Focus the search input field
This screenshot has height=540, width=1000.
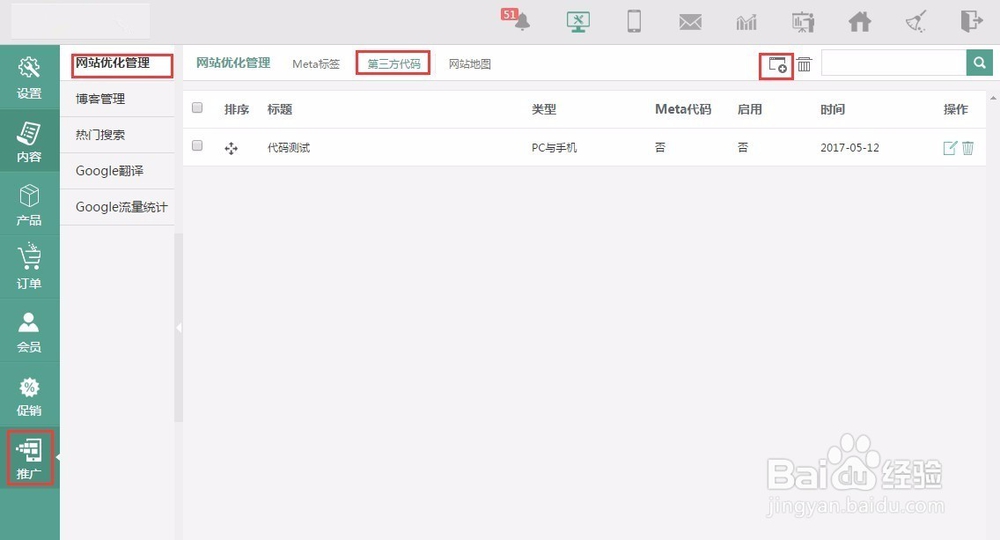tap(894, 62)
